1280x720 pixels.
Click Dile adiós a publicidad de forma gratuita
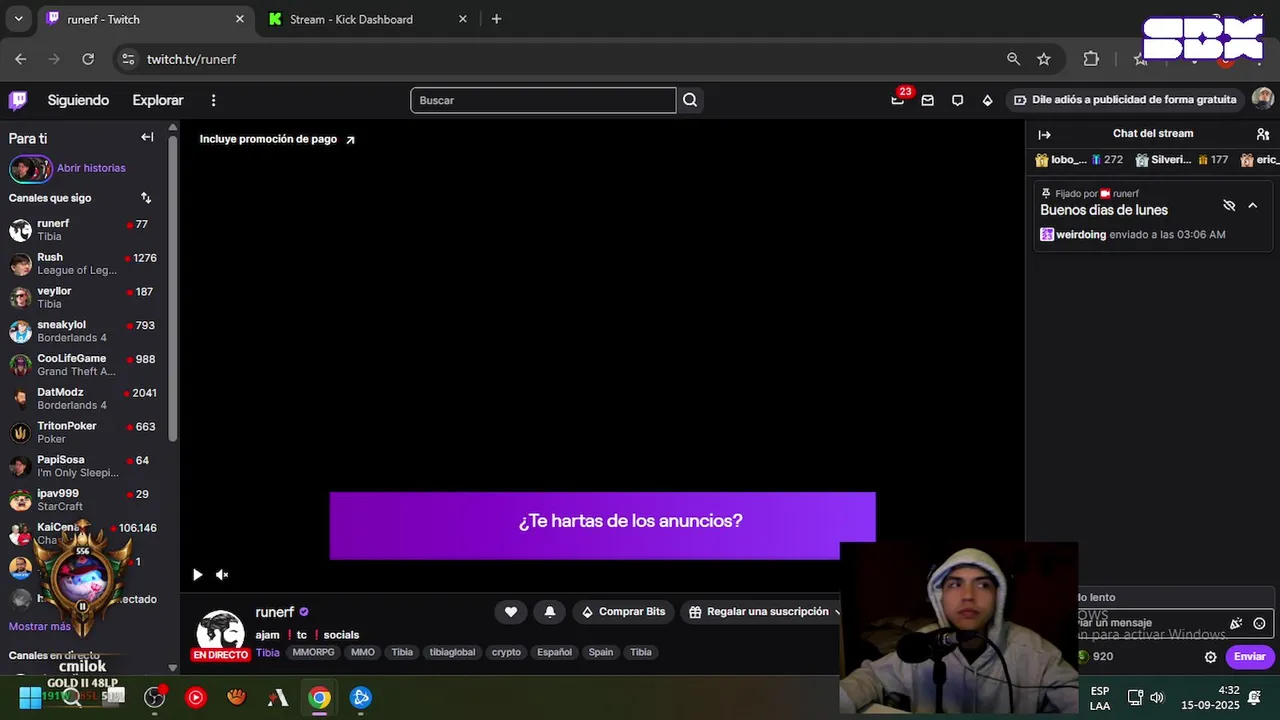pos(1124,100)
